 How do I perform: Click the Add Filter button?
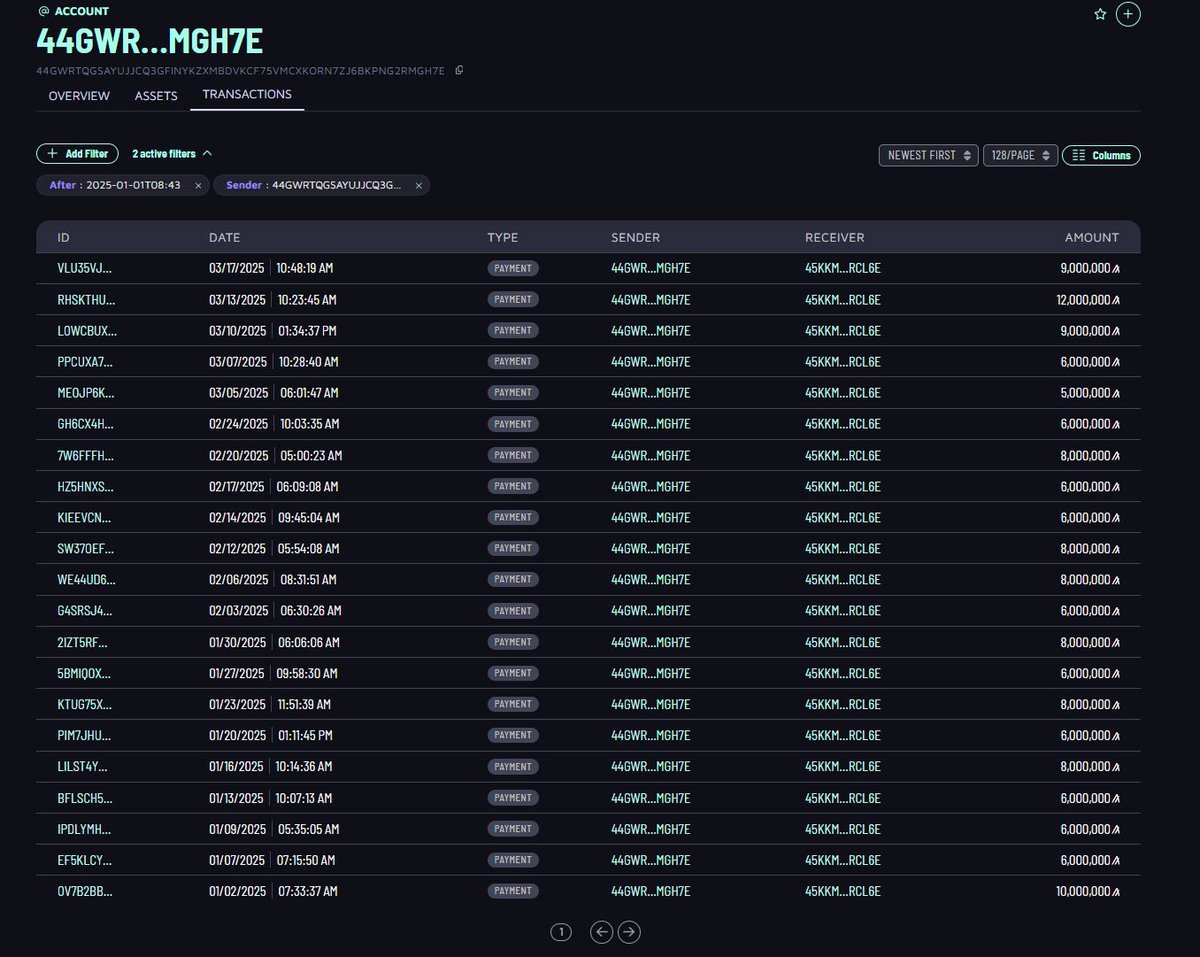tap(78, 154)
